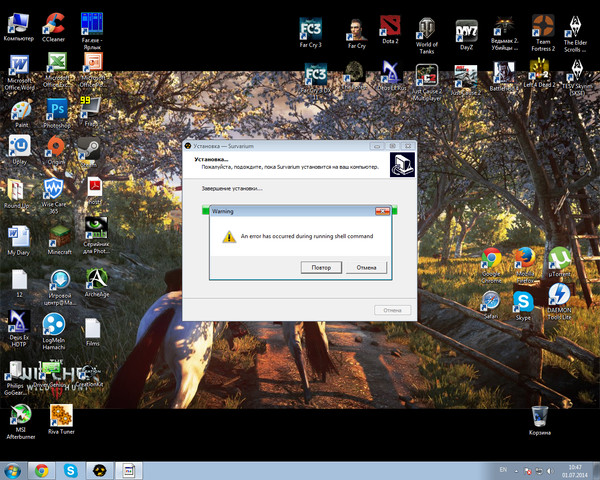Select the Fraps desktop icon
The image size is (600, 480).
tap(90, 111)
